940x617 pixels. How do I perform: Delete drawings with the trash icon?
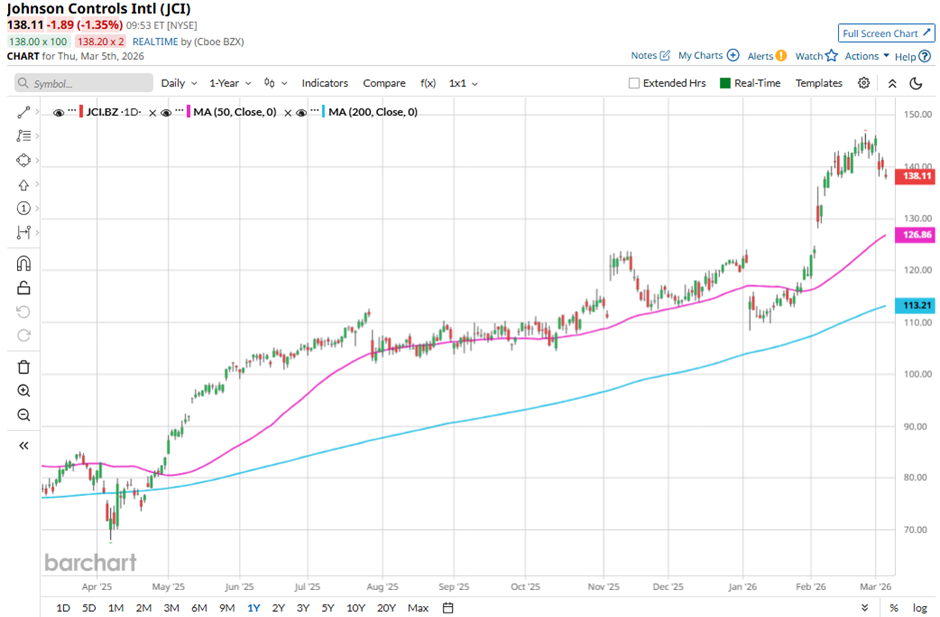(24, 367)
